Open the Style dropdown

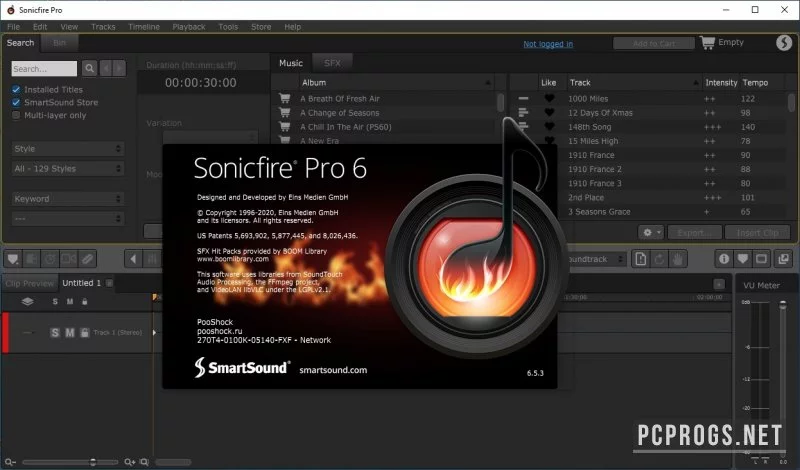pyautogui.click(x=68, y=149)
